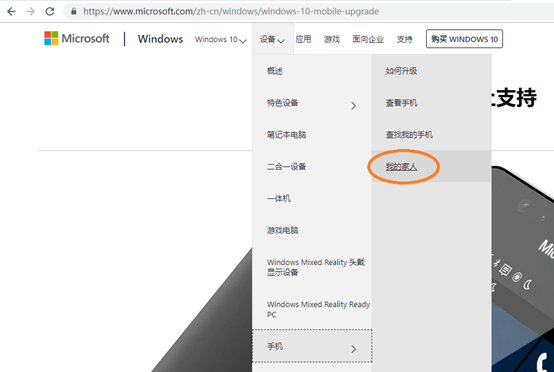Click the browser back arrow
The width and height of the screenshot is (554, 372).
pyautogui.click(x=11, y=12)
